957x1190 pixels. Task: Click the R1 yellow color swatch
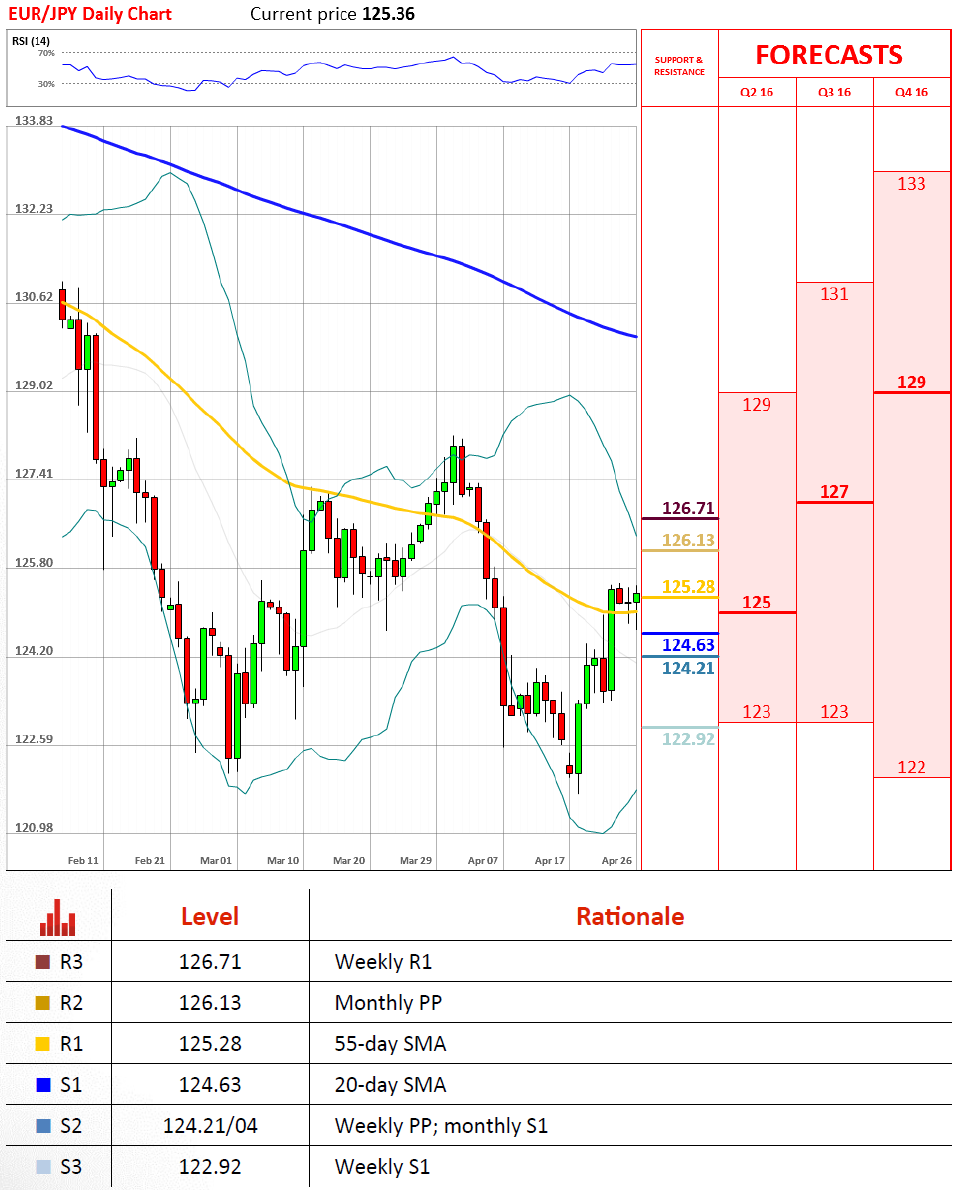click(x=43, y=1044)
